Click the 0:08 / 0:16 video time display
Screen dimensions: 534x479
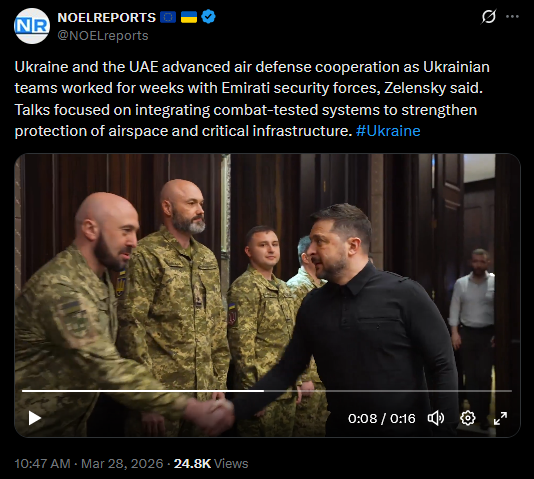point(381,418)
